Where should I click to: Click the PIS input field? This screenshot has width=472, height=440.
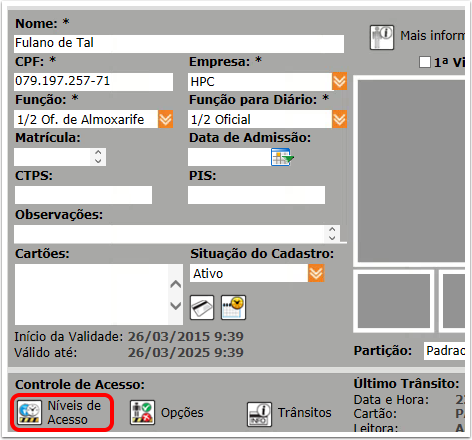256,195
